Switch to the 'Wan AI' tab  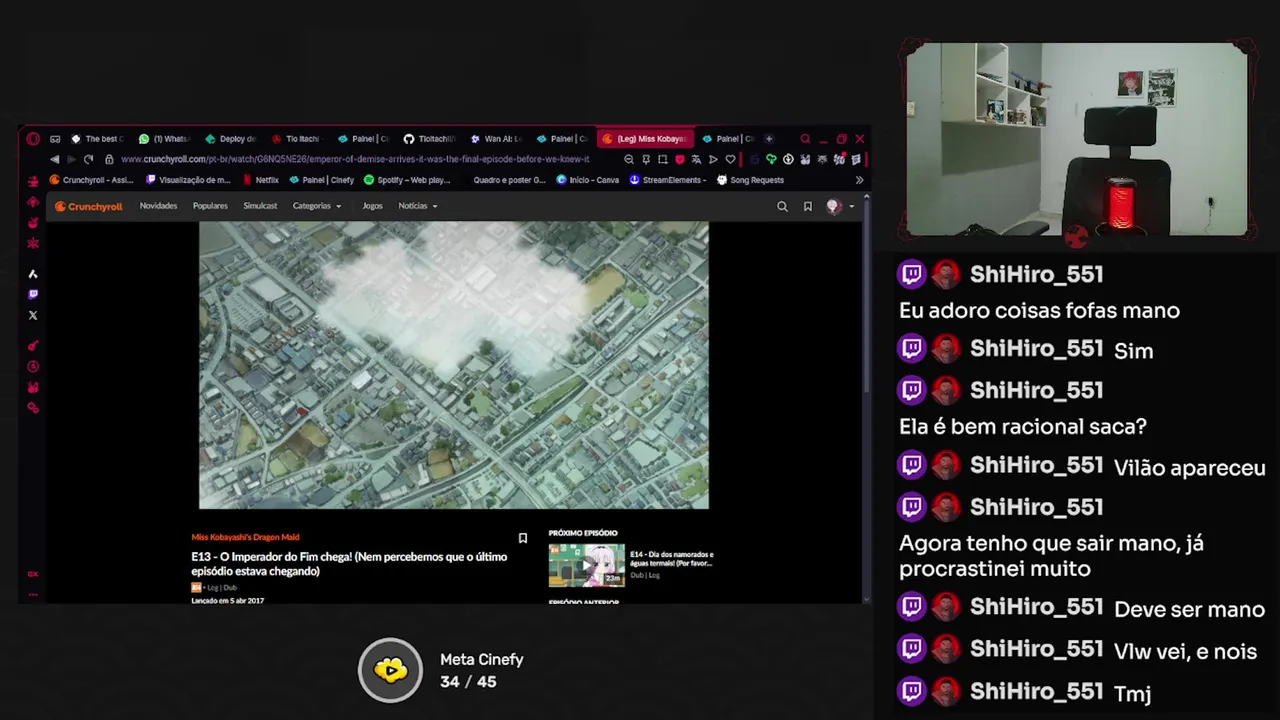497,139
